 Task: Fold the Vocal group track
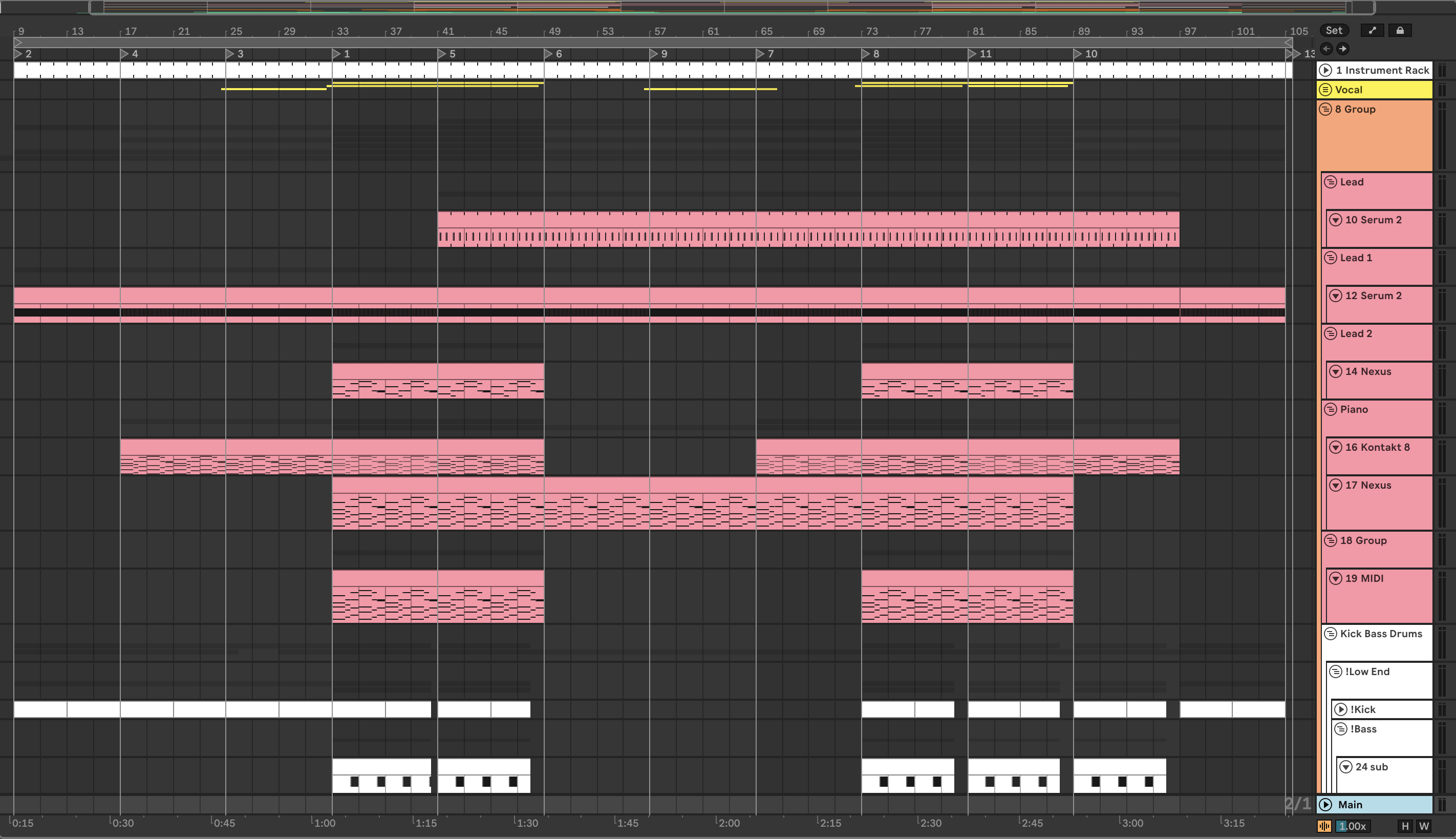click(x=1326, y=90)
